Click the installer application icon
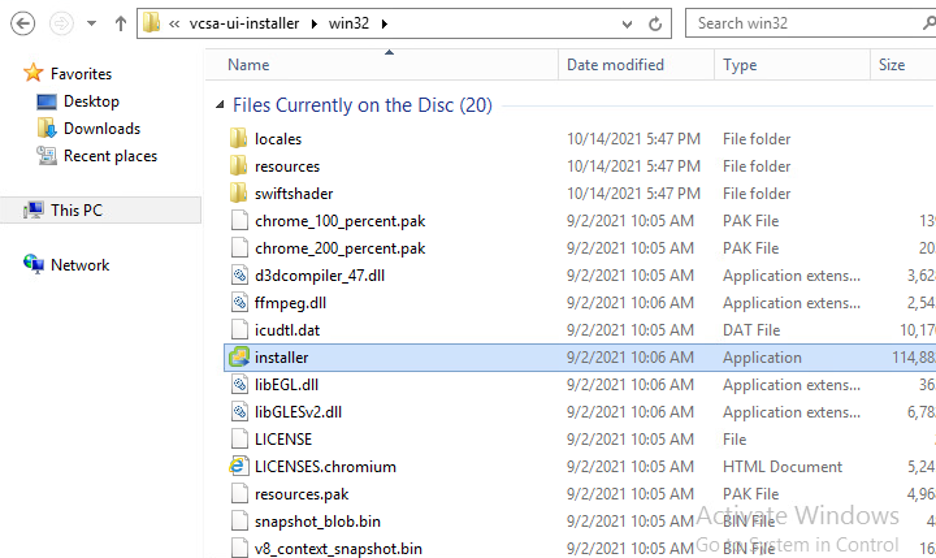Screen dimensions: 936x558 (x=239, y=357)
